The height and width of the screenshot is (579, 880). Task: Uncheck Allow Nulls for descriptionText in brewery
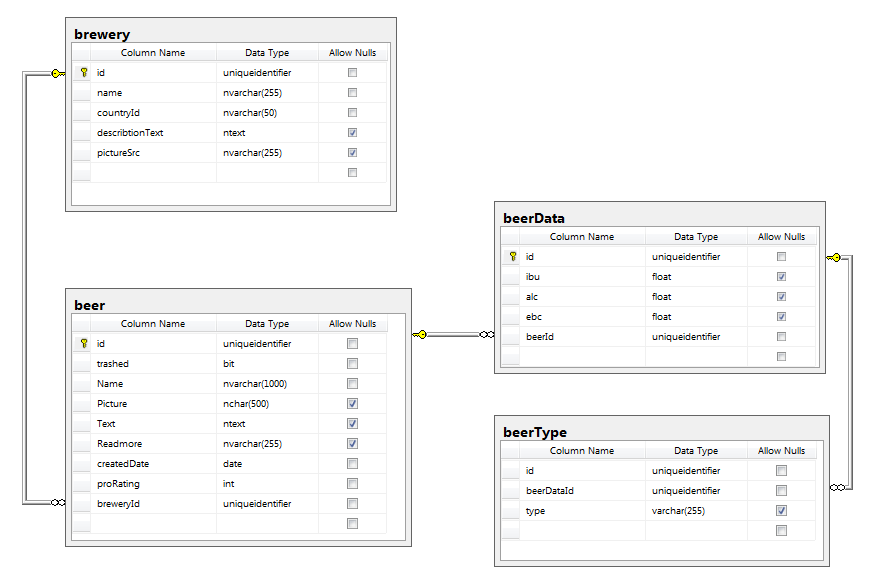click(352, 132)
